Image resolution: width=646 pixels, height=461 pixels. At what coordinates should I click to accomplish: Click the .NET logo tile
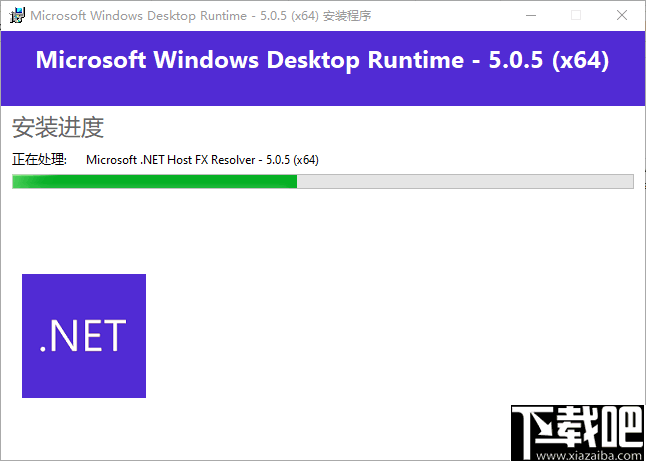84,336
